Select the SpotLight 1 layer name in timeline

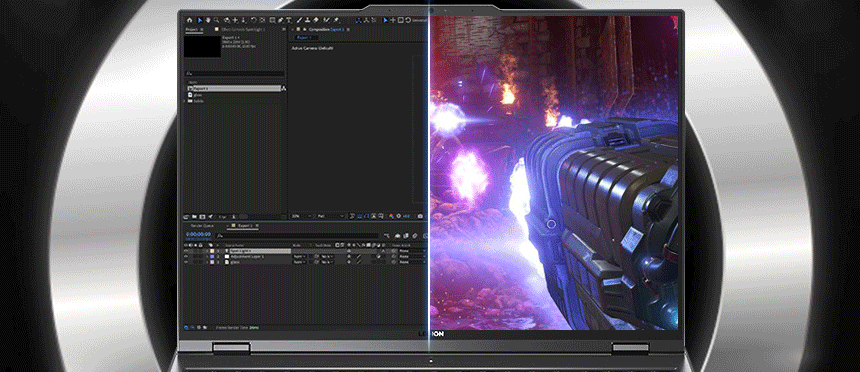(261, 251)
